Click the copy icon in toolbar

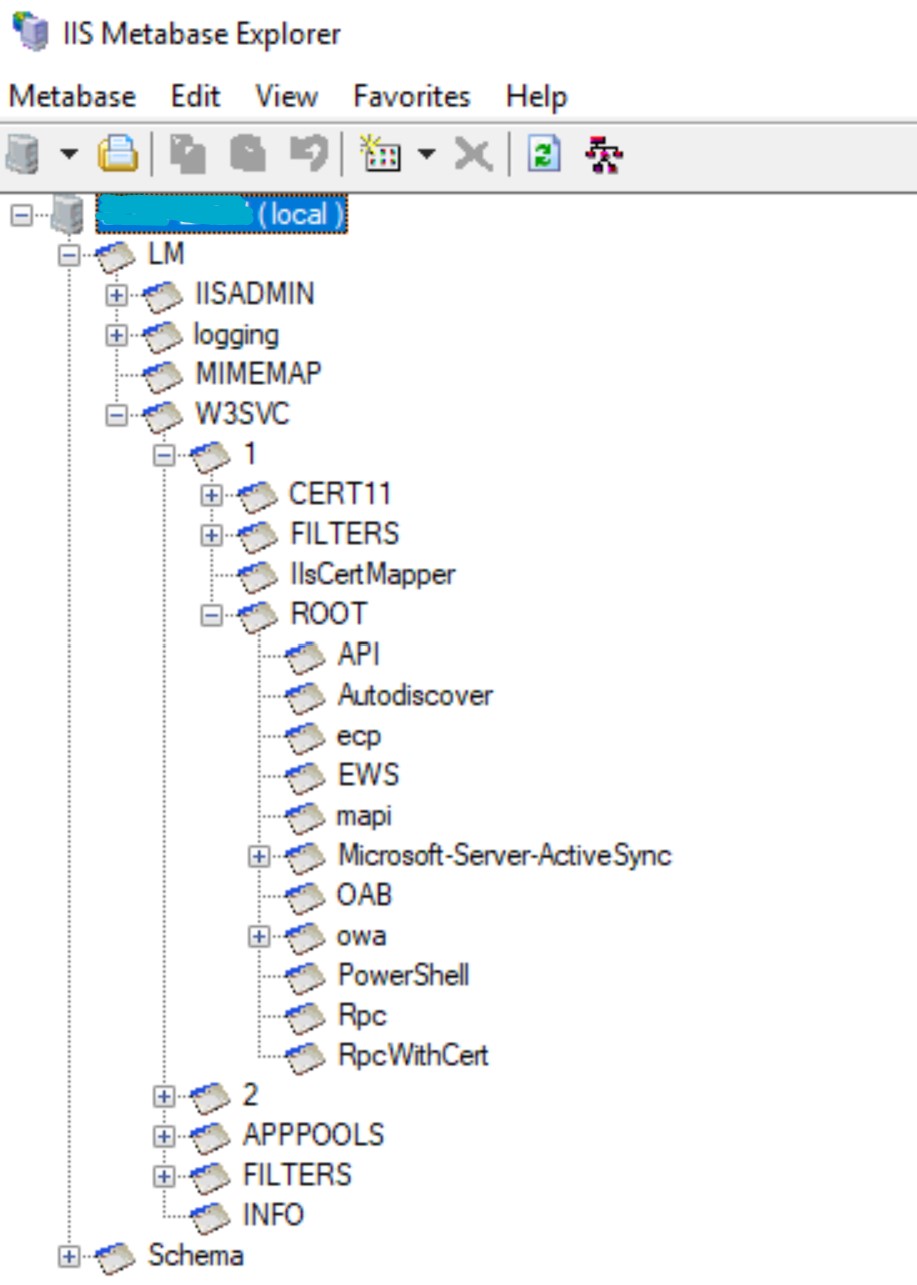[x=187, y=155]
